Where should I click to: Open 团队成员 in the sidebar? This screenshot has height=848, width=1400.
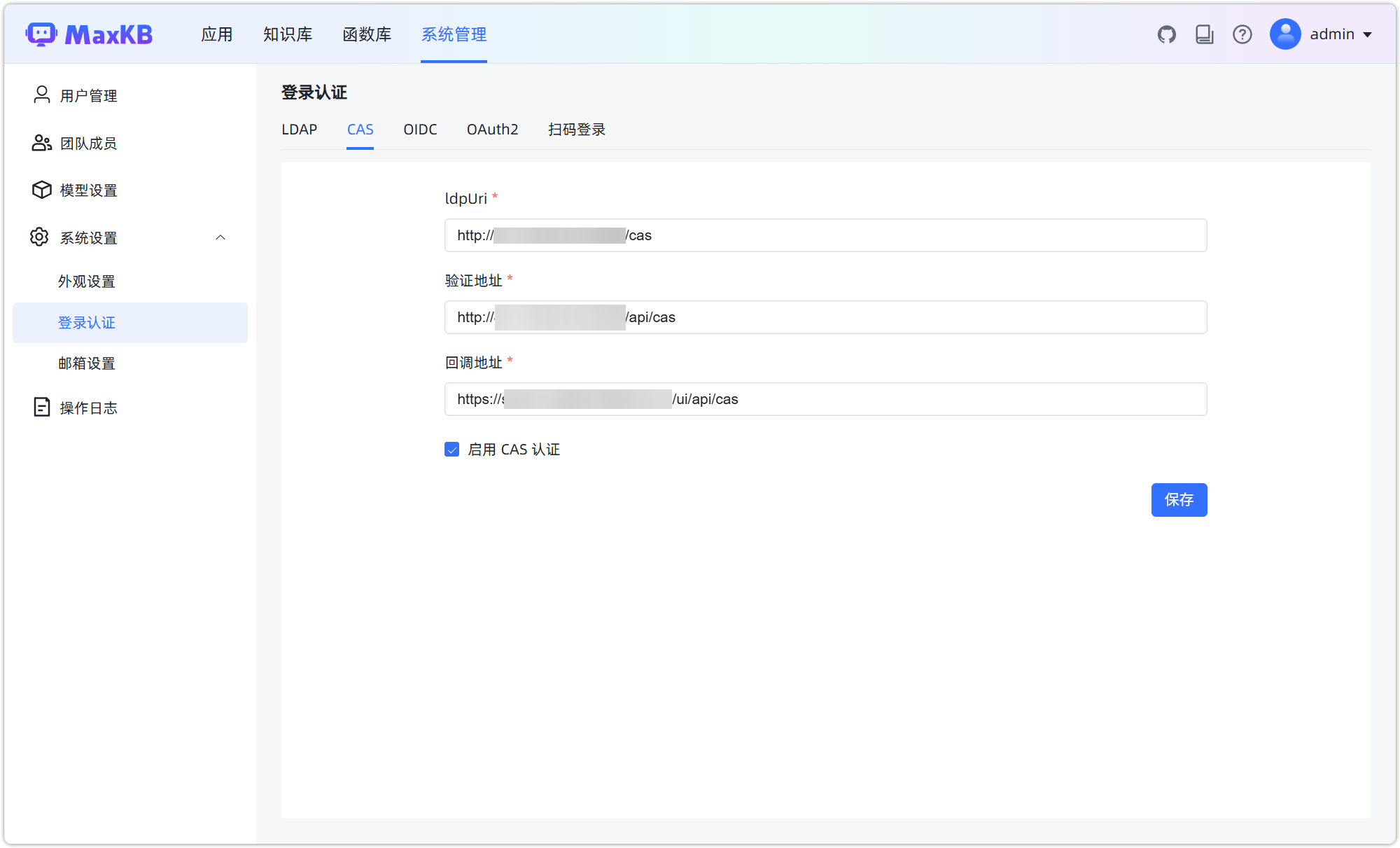88,143
